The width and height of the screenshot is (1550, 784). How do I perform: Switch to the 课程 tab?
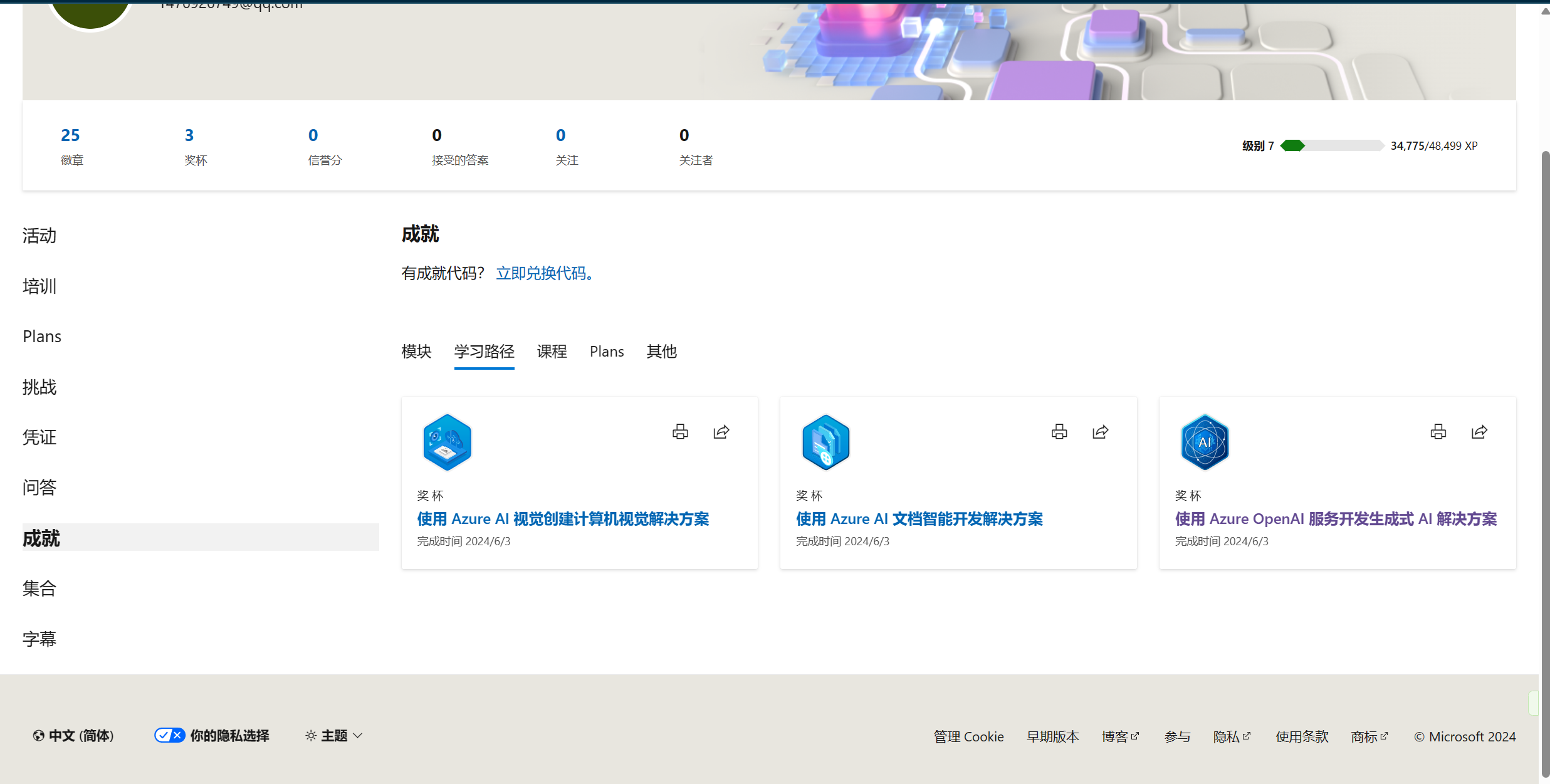tap(552, 352)
